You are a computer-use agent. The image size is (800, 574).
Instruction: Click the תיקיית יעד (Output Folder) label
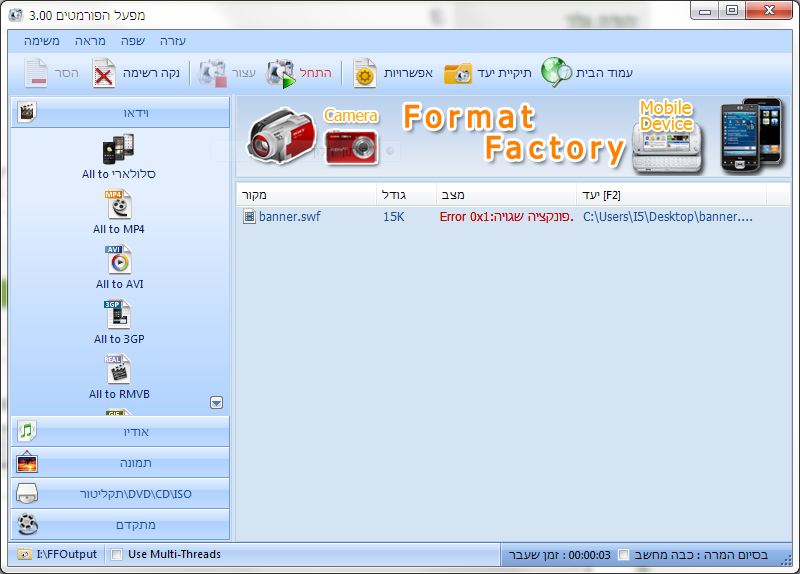click(x=504, y=73)
